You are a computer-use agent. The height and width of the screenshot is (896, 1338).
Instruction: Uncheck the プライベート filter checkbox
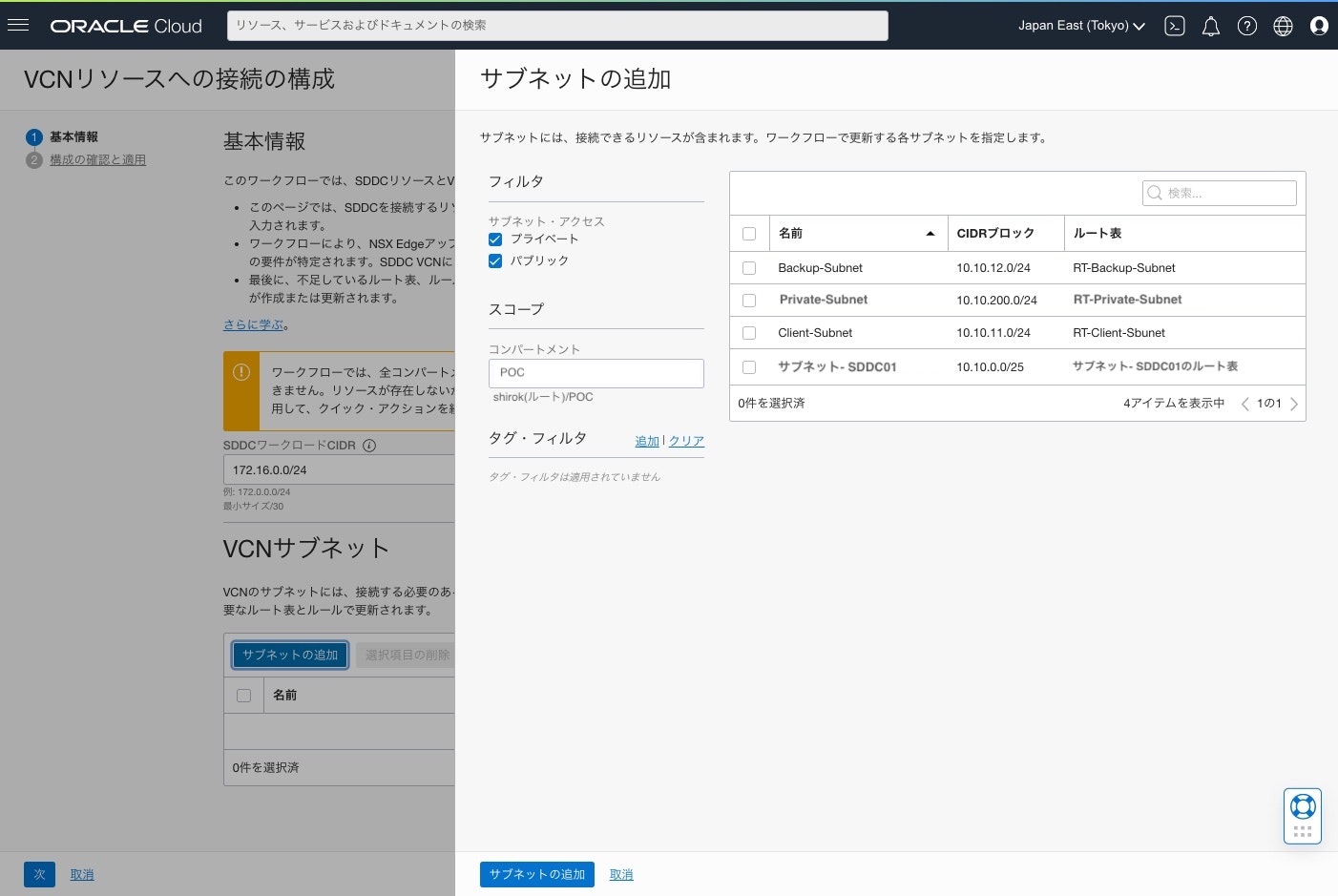pyautogui.click(x=494, y=239)
